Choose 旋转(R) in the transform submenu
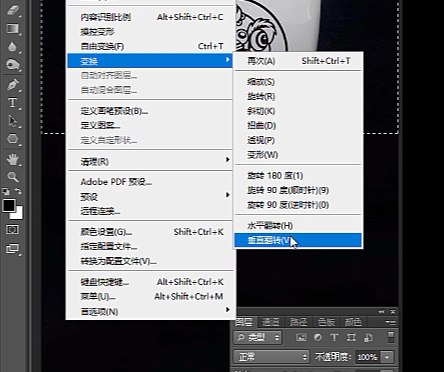The height and width of the screenshot is (372, 444). [x=298, y=97]
